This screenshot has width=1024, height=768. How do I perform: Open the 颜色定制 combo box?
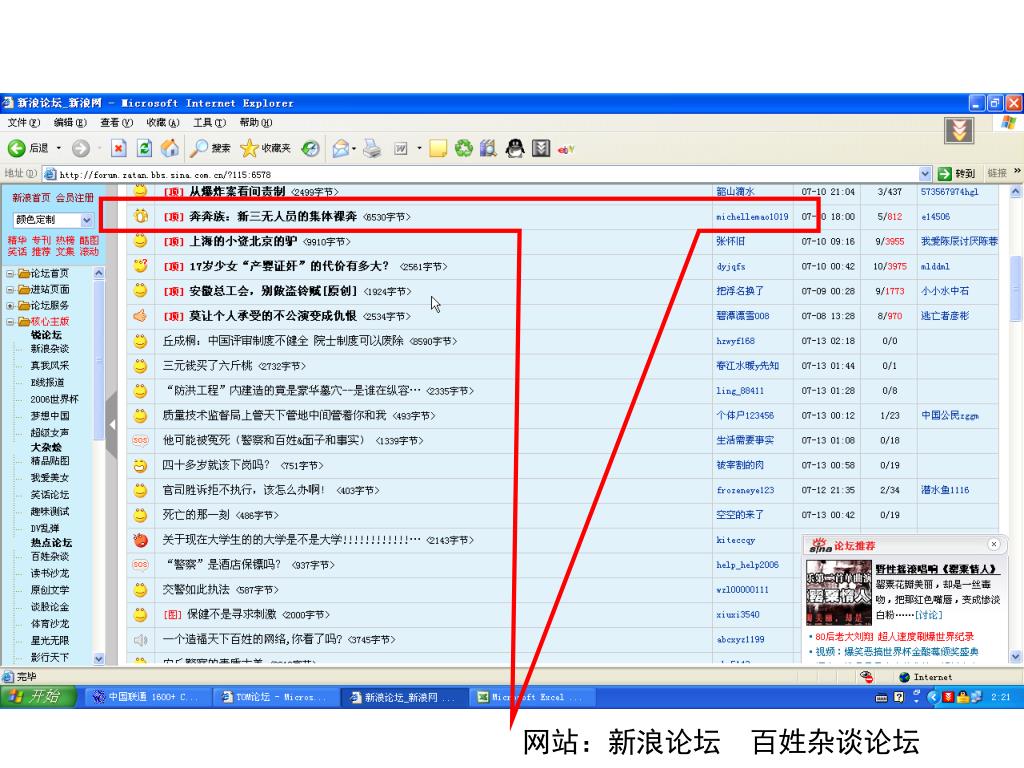click(x=52, y=220)
